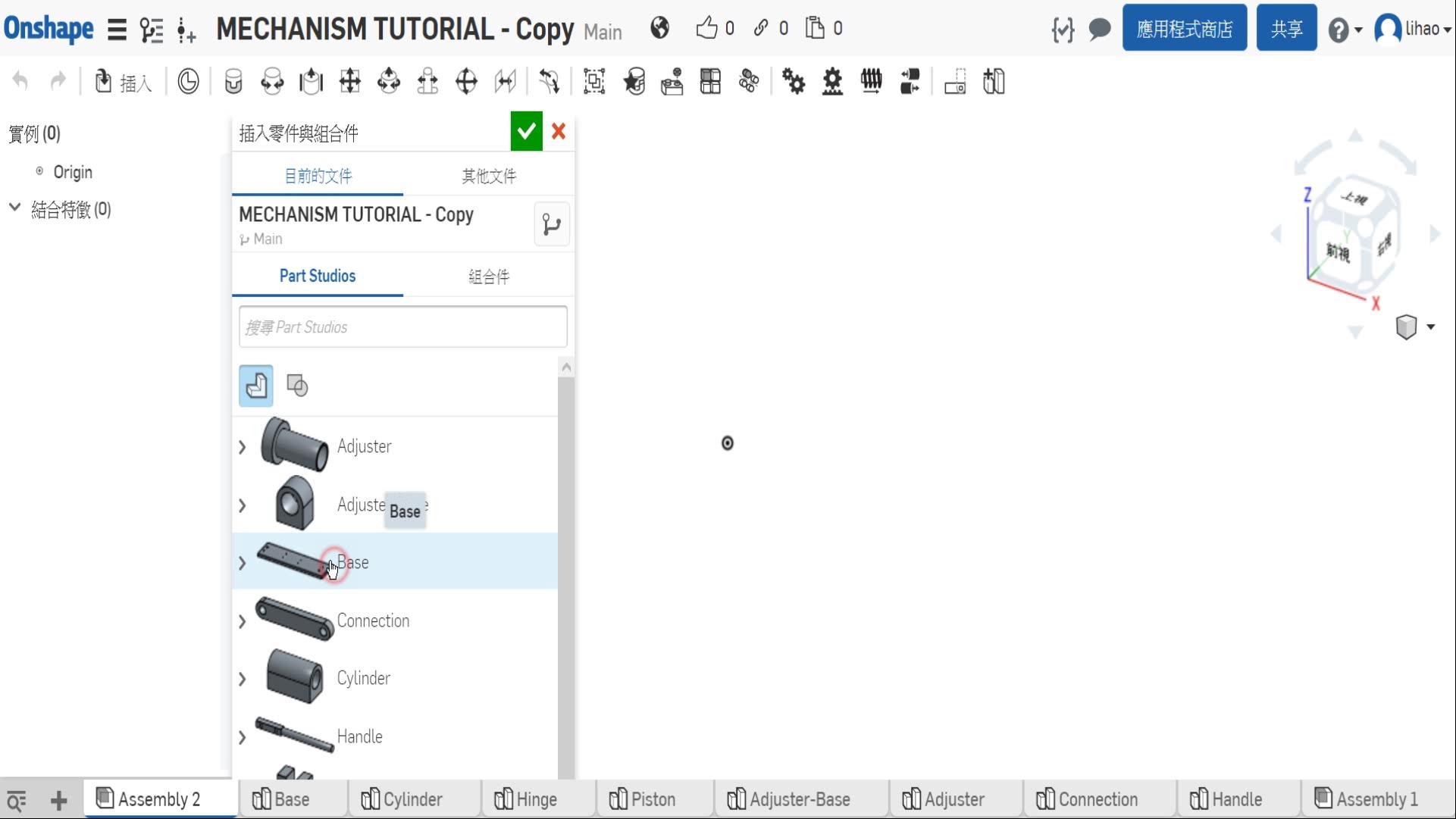The height and width of the screenshot is (819, 1456).
Task: Click the icon between group and exploded view
Action: [634, 81]
